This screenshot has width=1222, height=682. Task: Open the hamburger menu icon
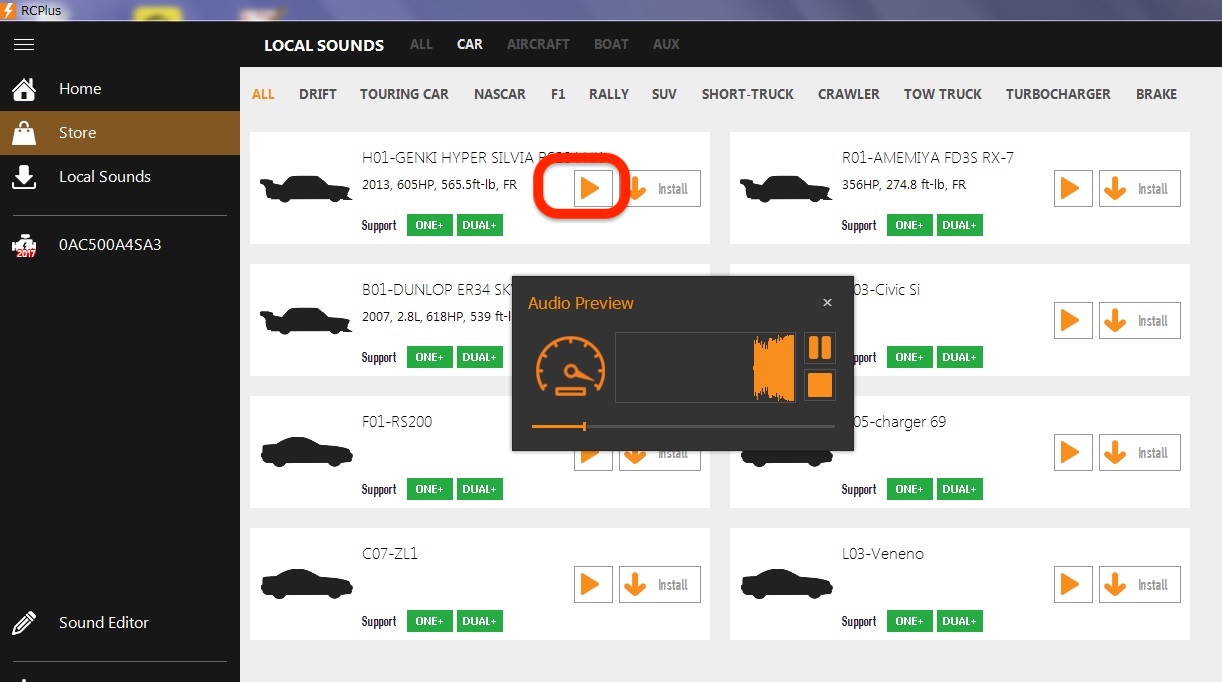[x=24, y=45]
